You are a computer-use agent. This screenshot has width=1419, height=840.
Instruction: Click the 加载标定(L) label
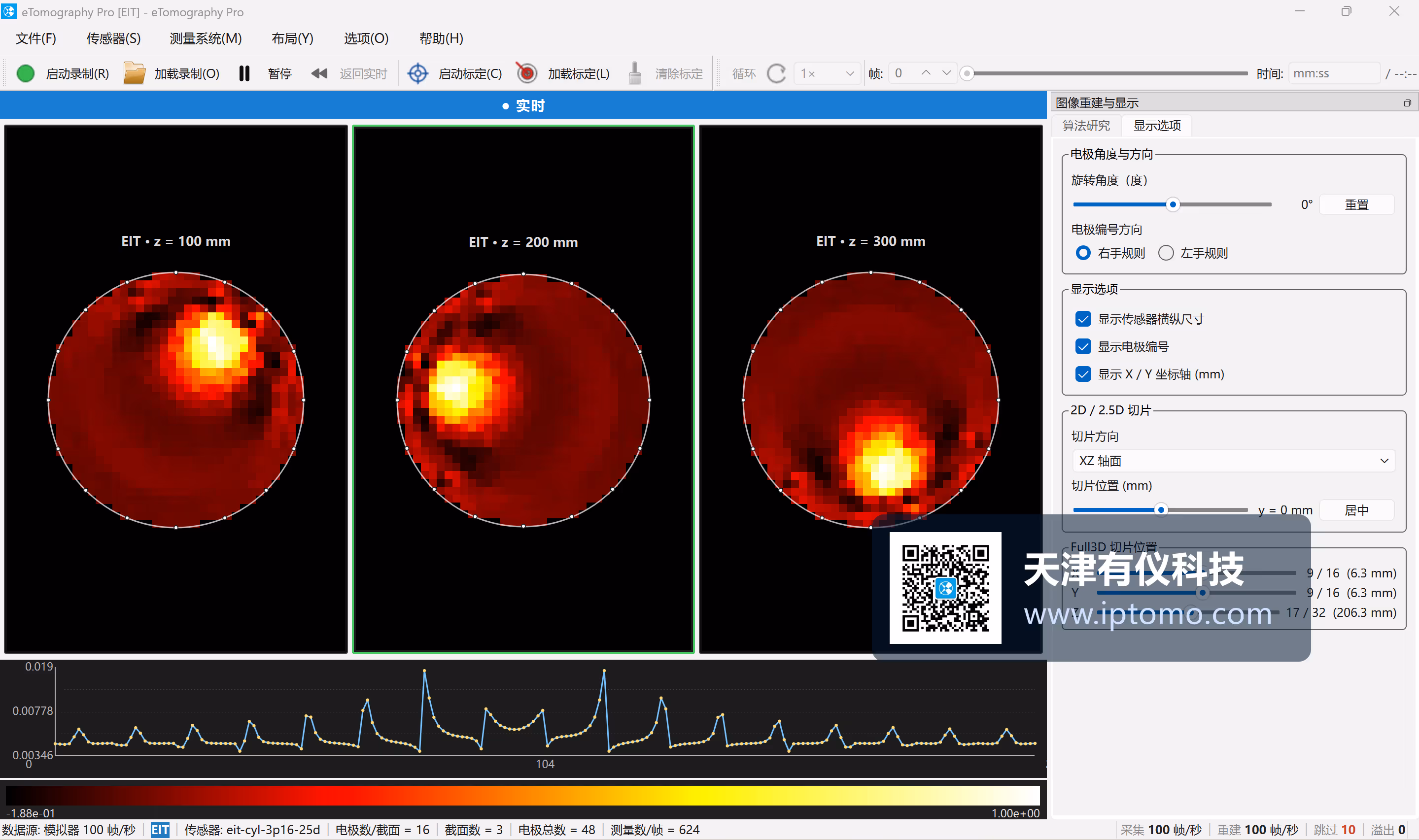coord(578,74)
